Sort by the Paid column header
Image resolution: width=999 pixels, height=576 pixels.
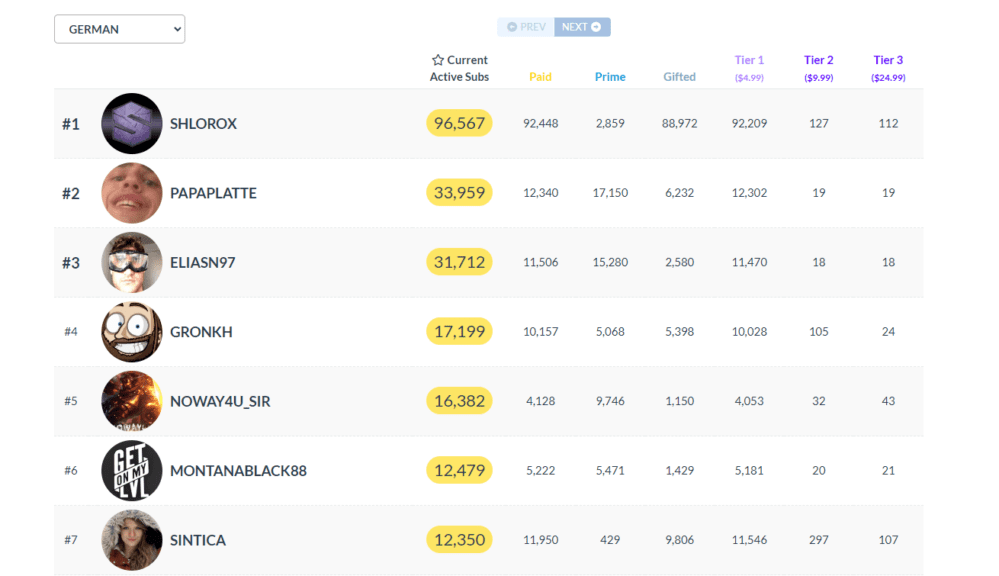tap(540, 77)
